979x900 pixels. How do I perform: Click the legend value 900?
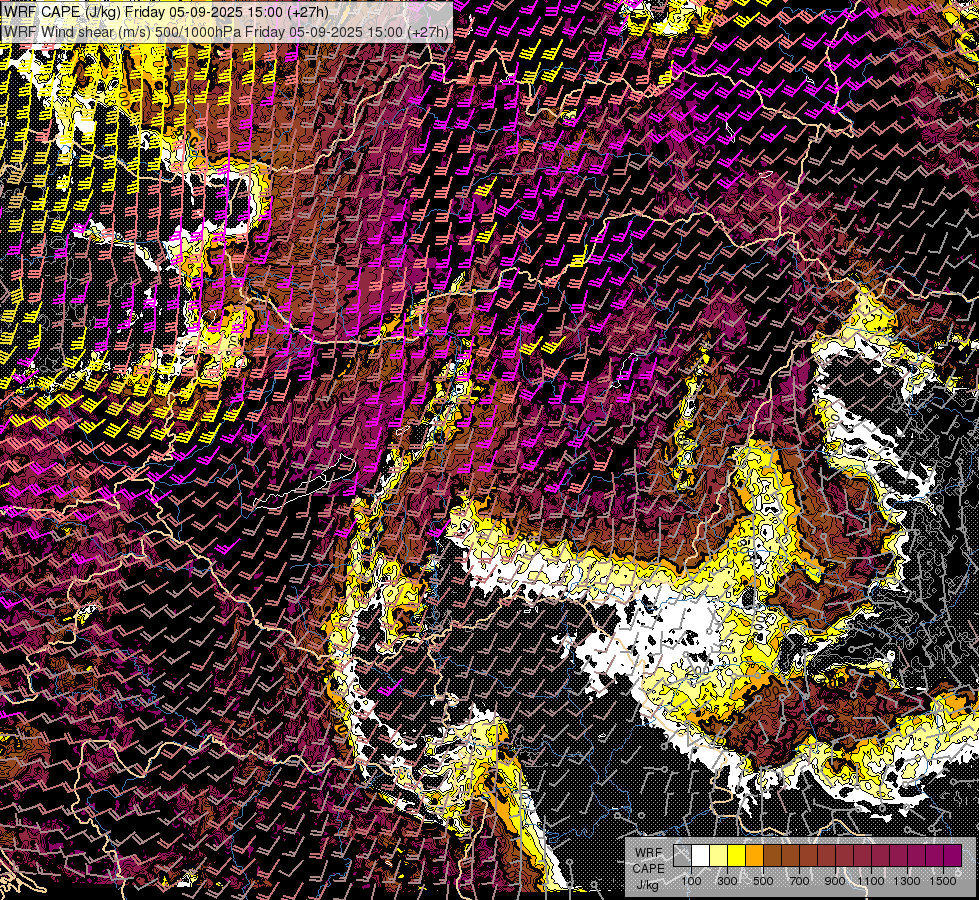pos(835,881)
